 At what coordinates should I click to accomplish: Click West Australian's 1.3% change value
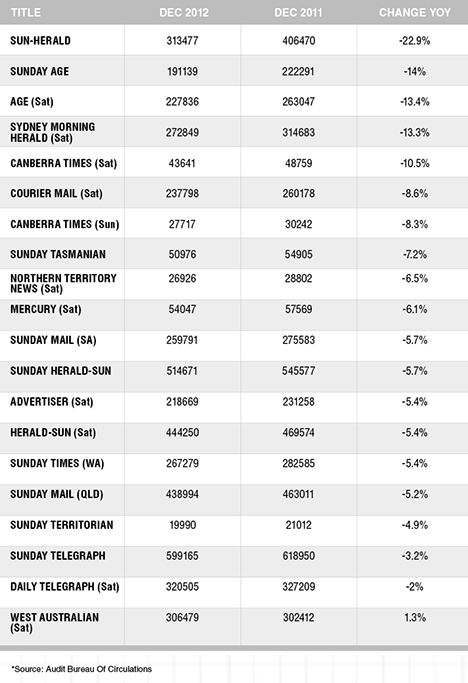click(414, 617)
